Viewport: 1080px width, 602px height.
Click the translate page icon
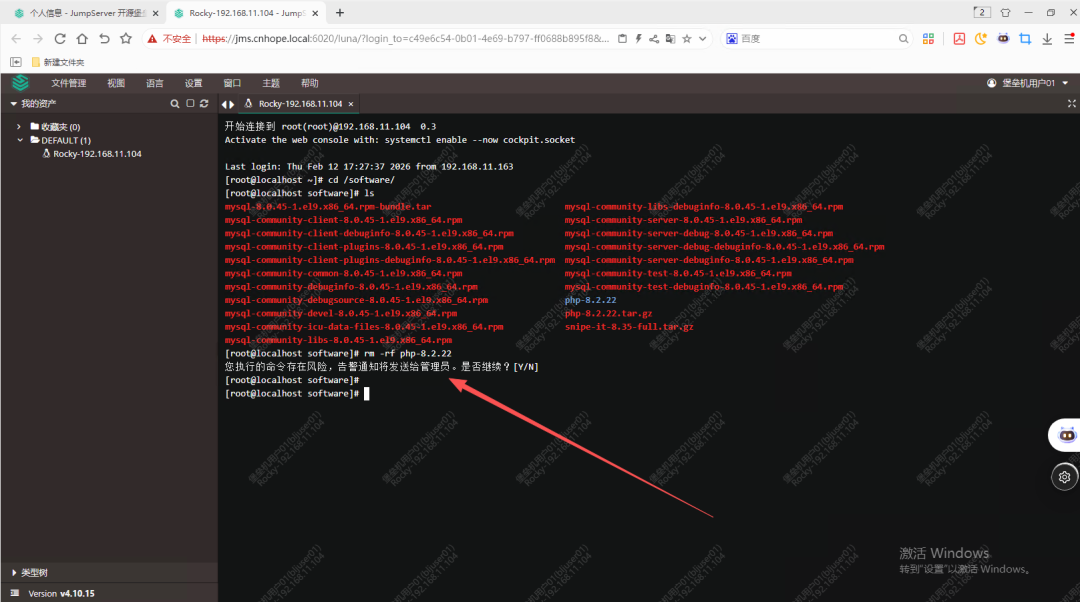[670, 39]
